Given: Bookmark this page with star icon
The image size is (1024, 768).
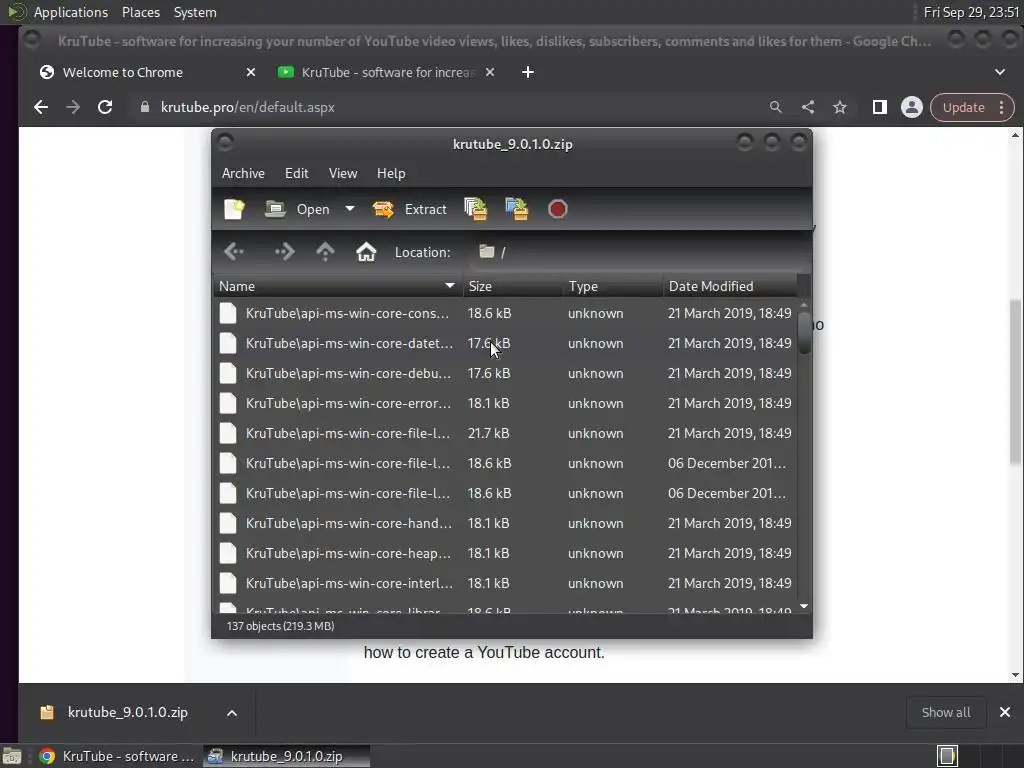Looking at the screenshot, I should click(840, 107).
